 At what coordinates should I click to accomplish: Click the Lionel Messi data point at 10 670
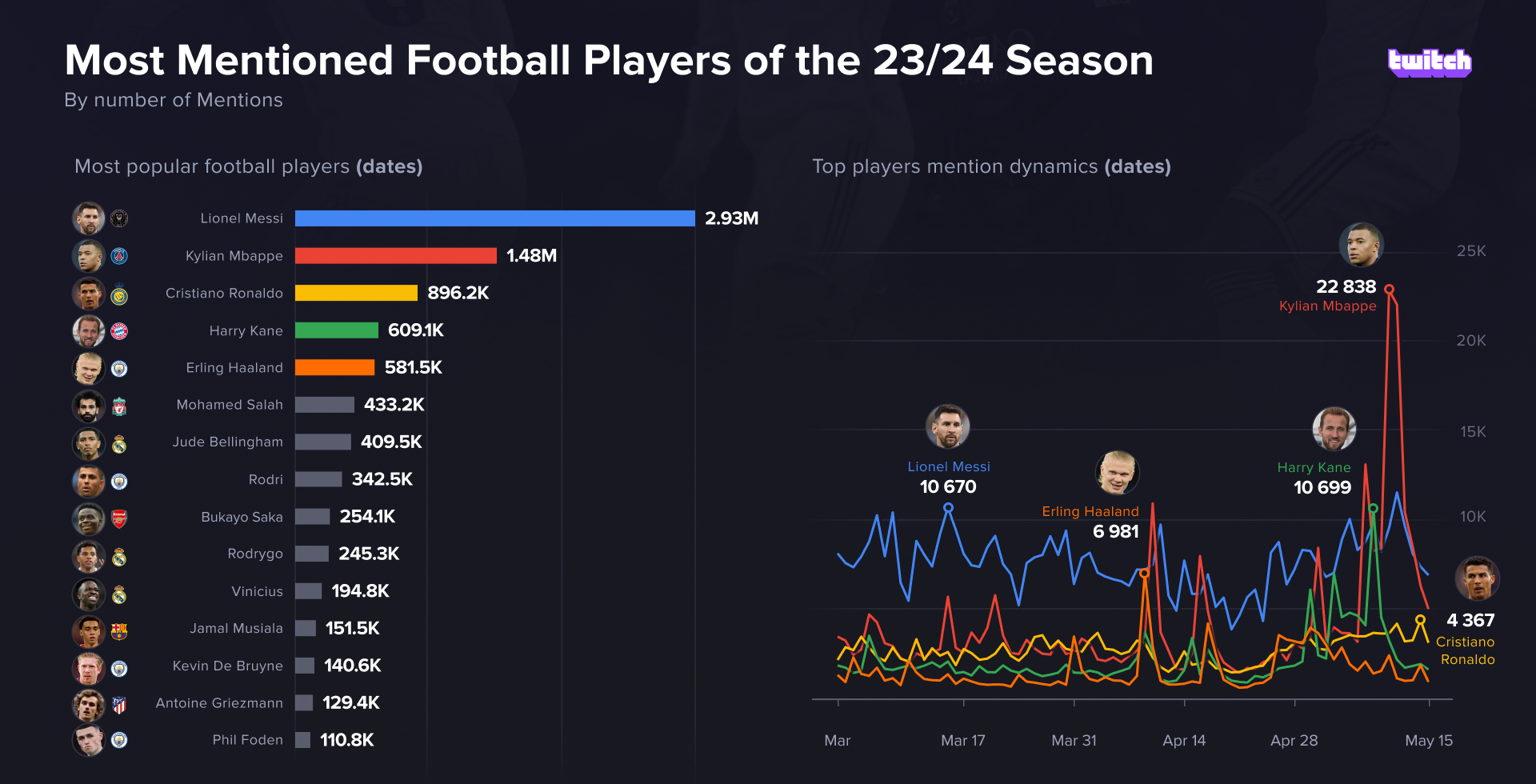click(948, 507)
